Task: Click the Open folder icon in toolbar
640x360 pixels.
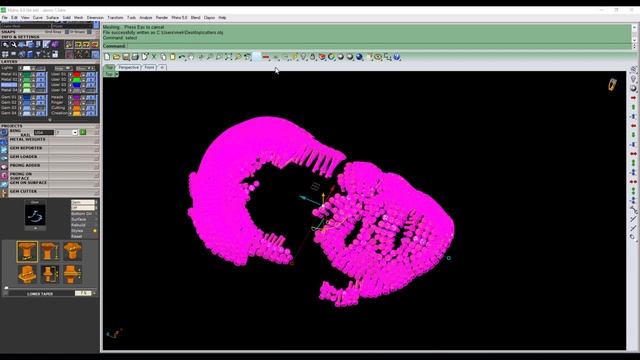Action: pyautogui.click(x=116, y=57)
